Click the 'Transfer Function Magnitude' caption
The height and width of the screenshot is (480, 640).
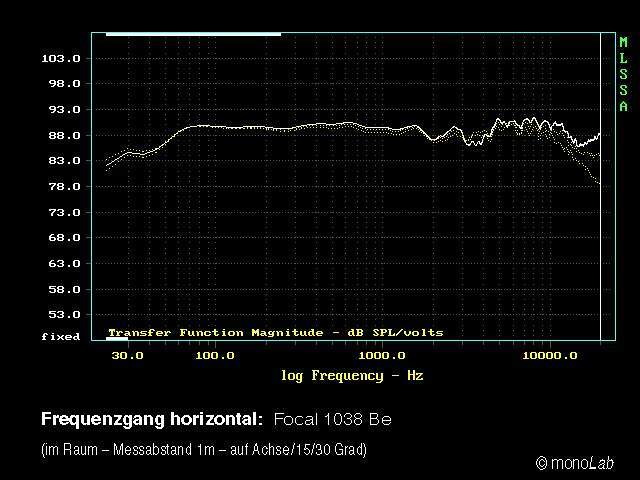click(x=275, y=332)
